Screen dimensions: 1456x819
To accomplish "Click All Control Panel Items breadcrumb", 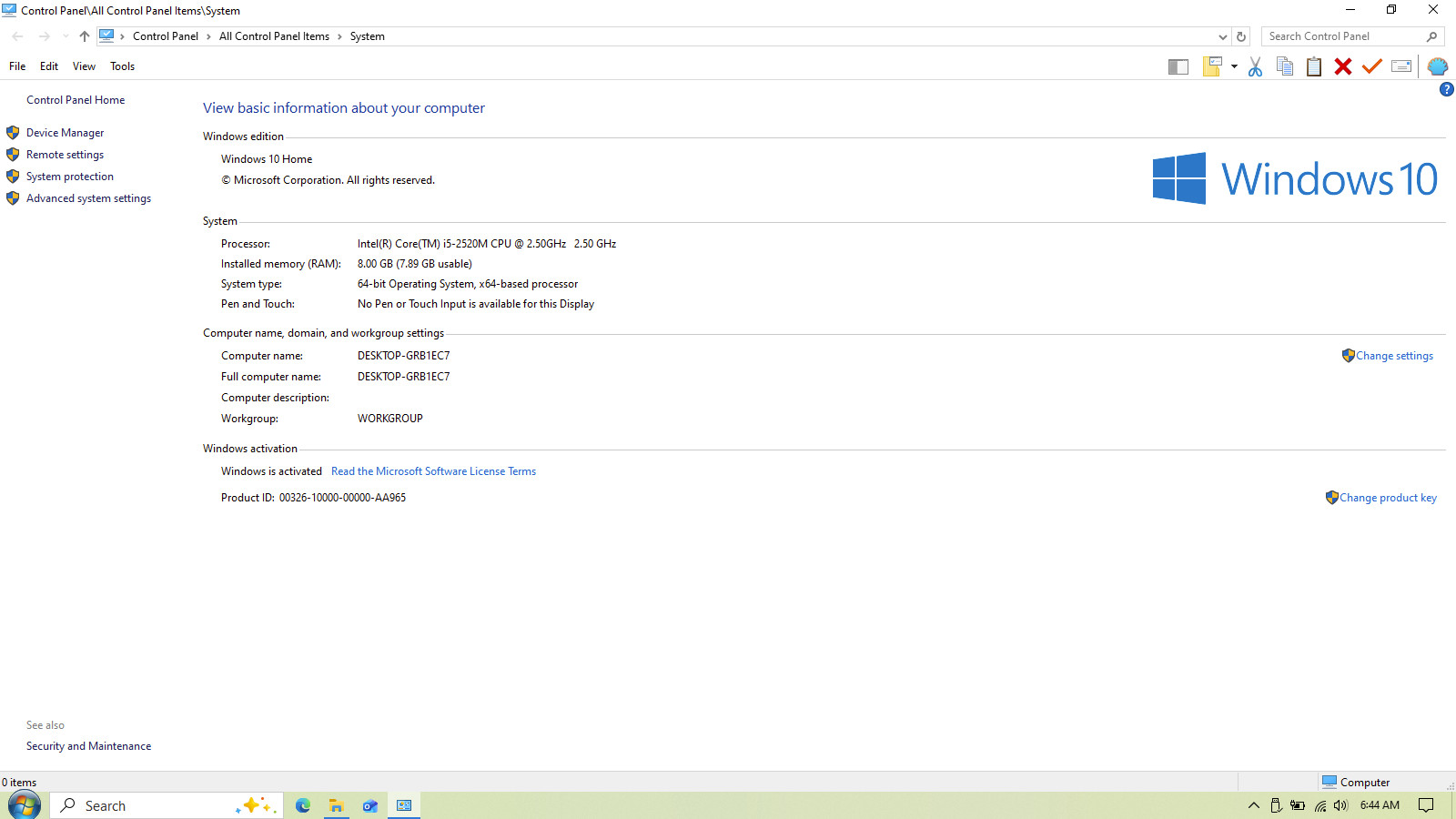I will [x=274, y=36].
